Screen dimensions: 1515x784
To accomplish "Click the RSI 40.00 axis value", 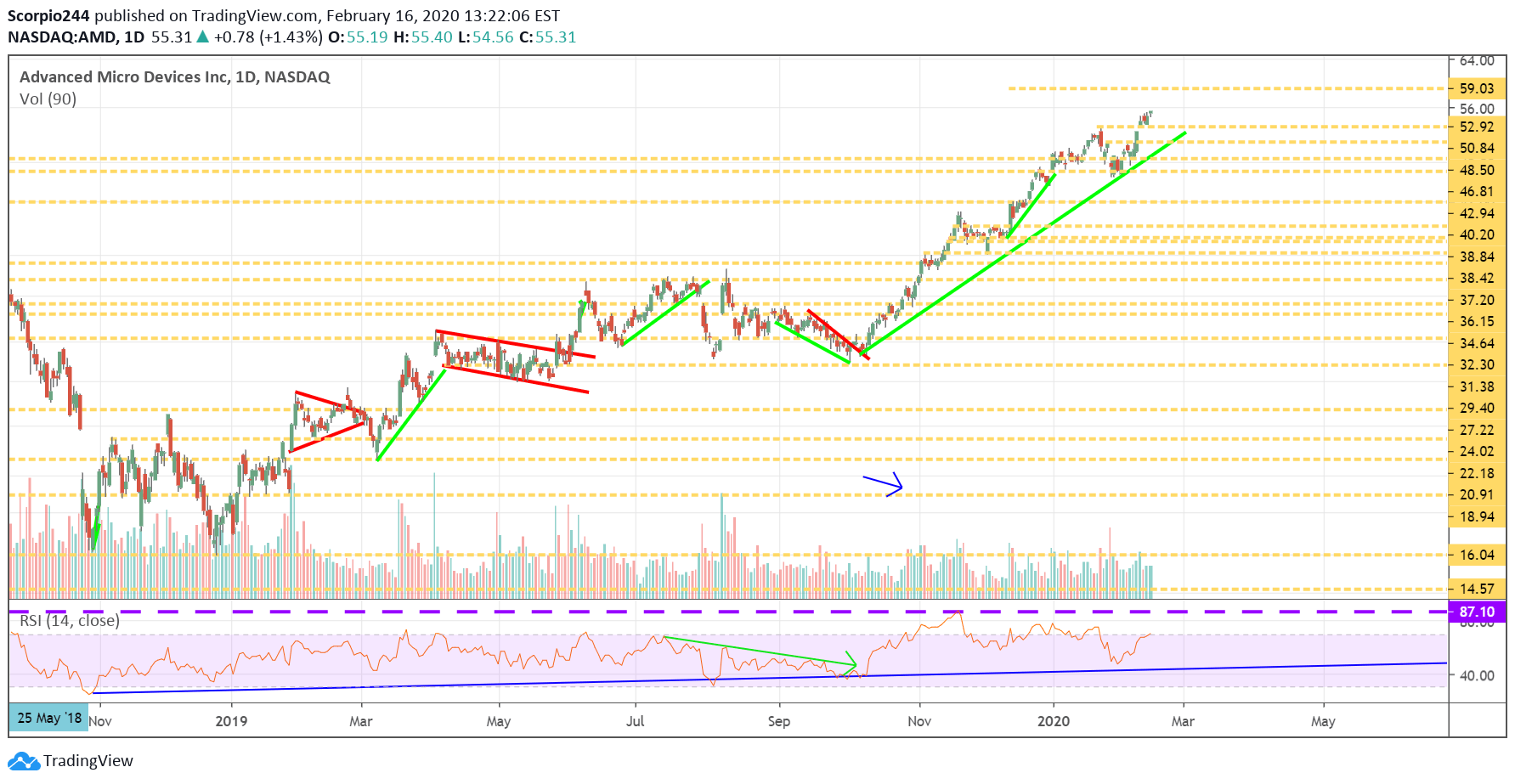I will click(1477, 675).
